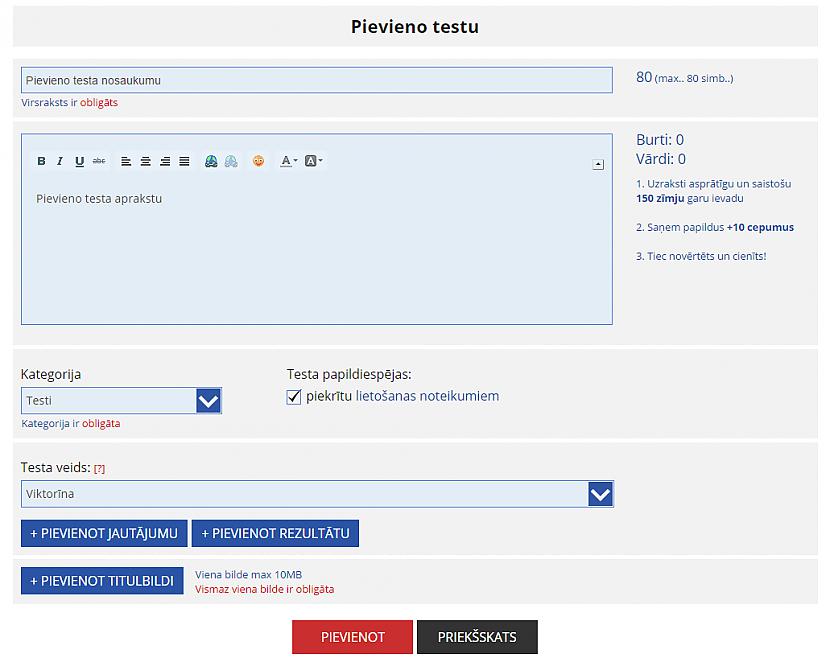Click the test title input field
Image resolution: width=830 pixels, height=662 pixels.
click(317, 80)
